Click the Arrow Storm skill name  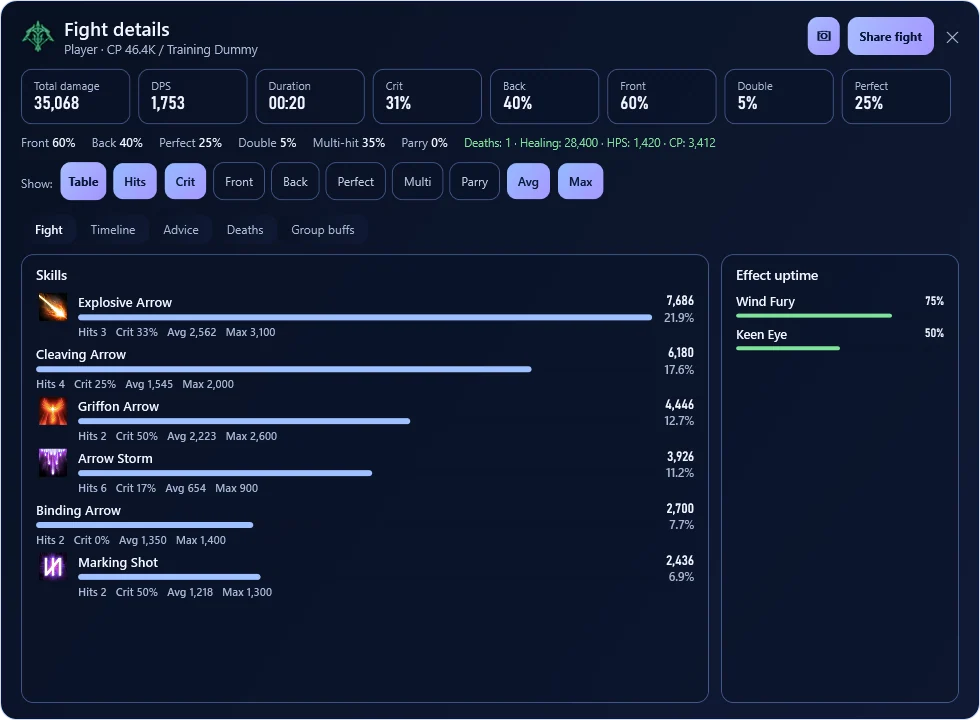(x=115, y=459)
